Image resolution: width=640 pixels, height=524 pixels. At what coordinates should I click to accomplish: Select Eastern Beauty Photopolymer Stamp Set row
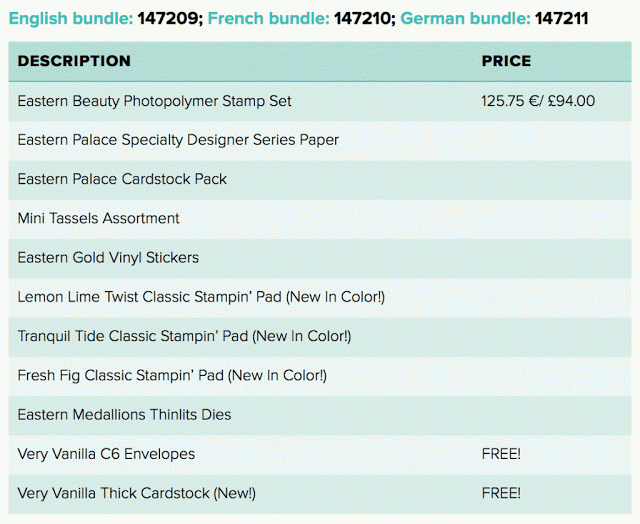154,101
